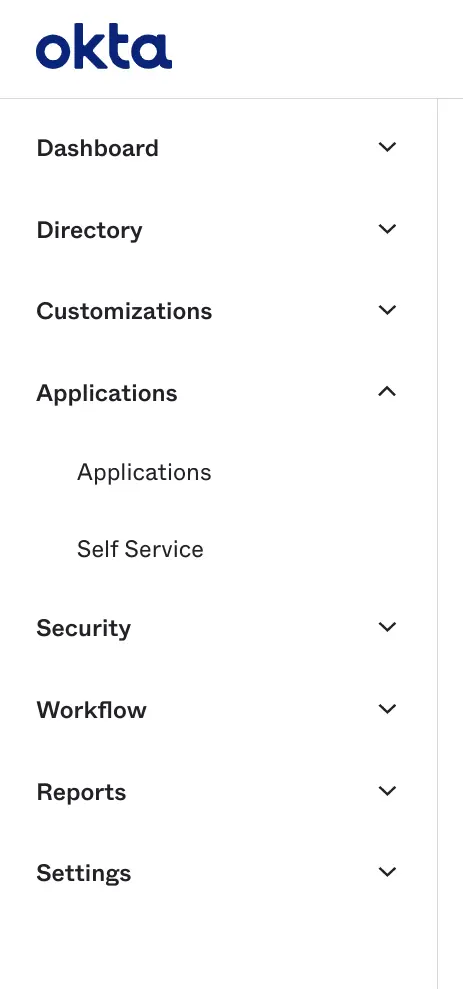Expand the Customizations chevron arrow
This screenshot has width=463, height=989.
[x=387, y=310]
